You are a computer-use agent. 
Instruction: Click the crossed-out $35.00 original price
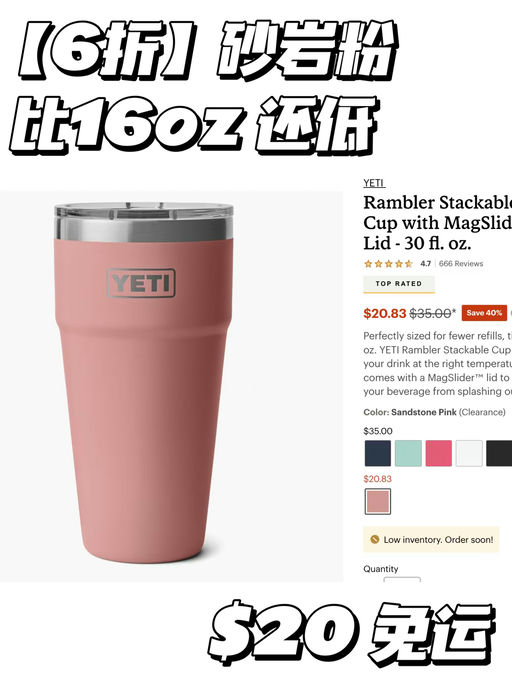pos(430,313)
